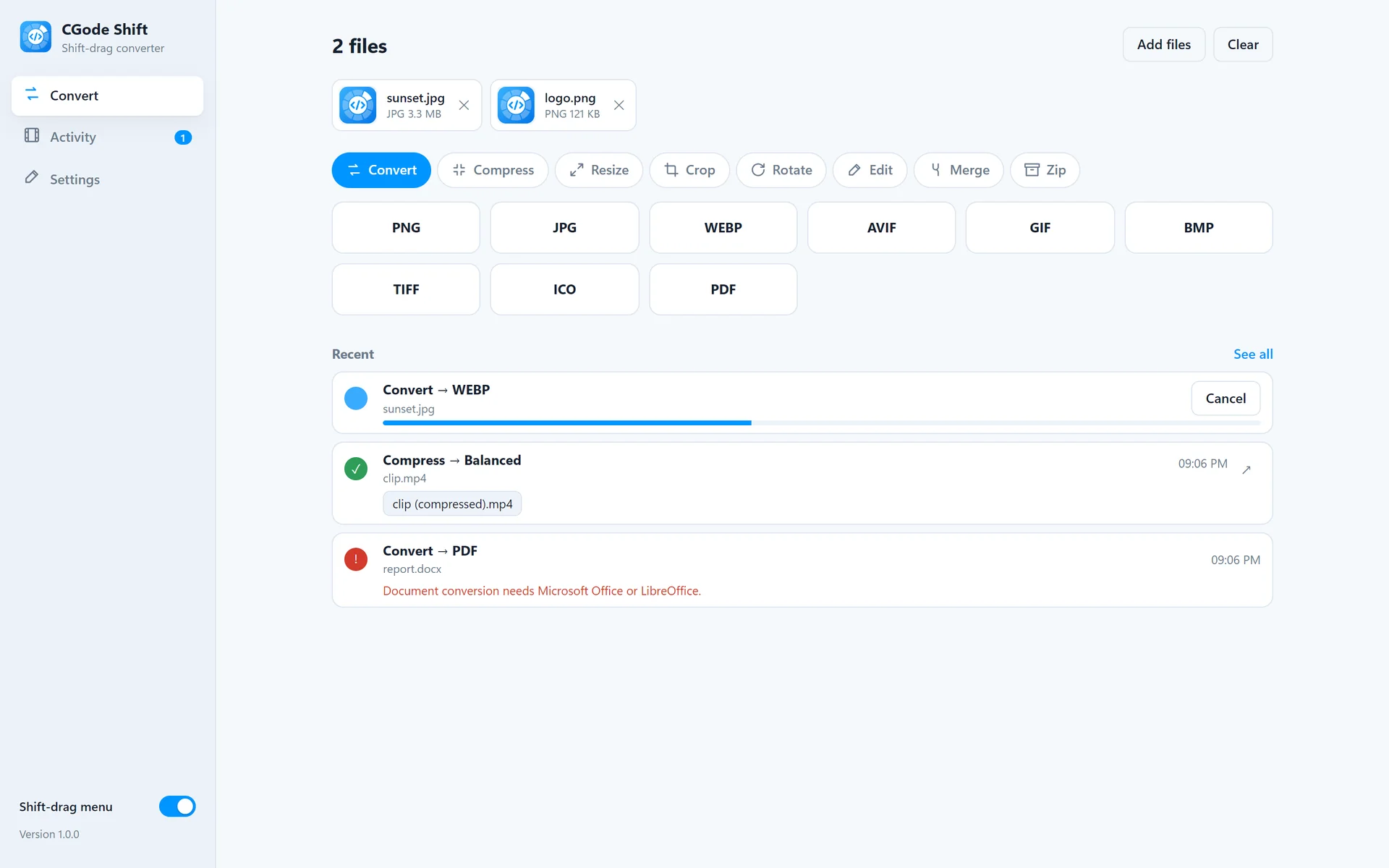Select the Edit action tab
This screenshot has height=868, width=1389.
(870, 170)
